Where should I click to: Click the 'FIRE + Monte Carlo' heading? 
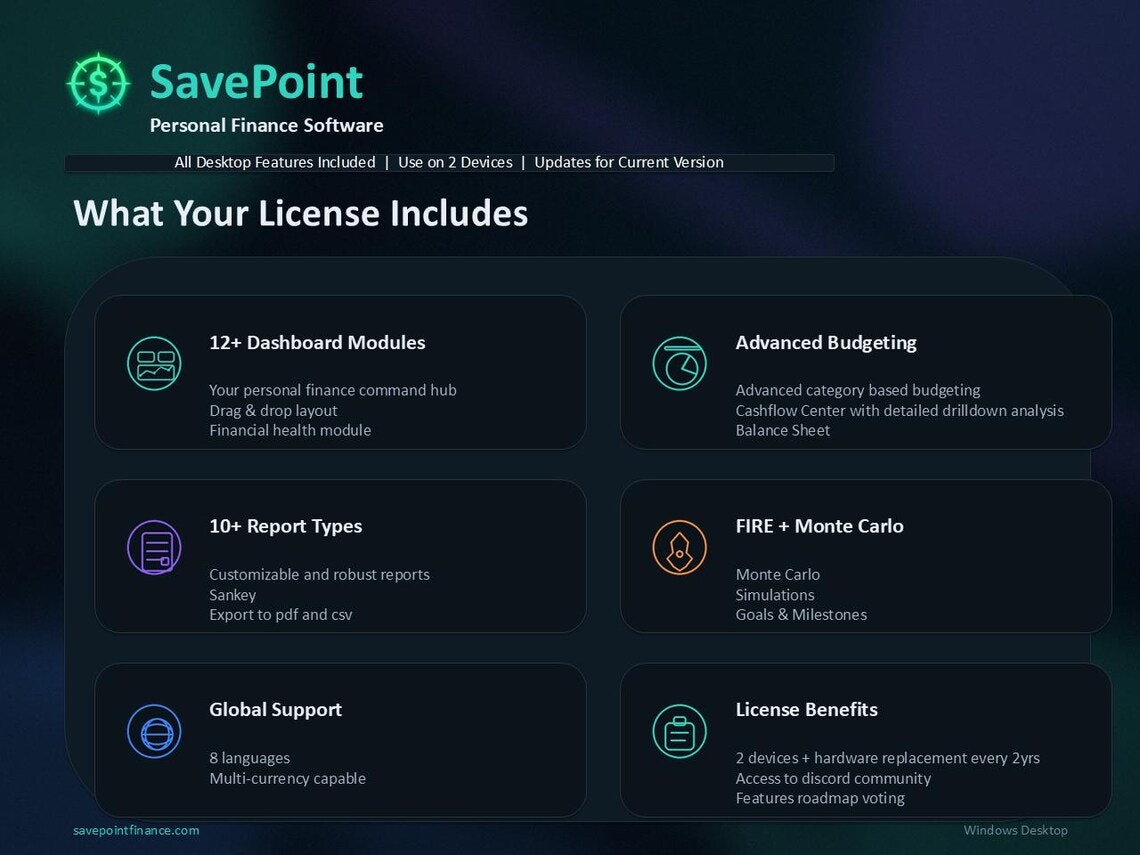tap(819, 526)
